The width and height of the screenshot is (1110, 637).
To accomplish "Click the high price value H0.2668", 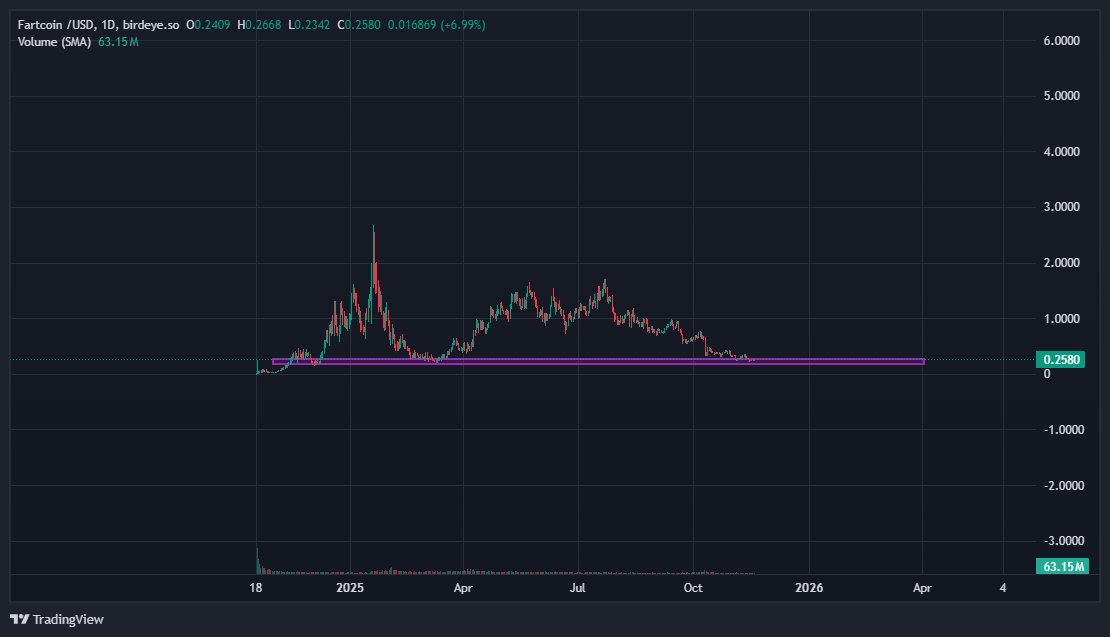I will coord(259,25).
